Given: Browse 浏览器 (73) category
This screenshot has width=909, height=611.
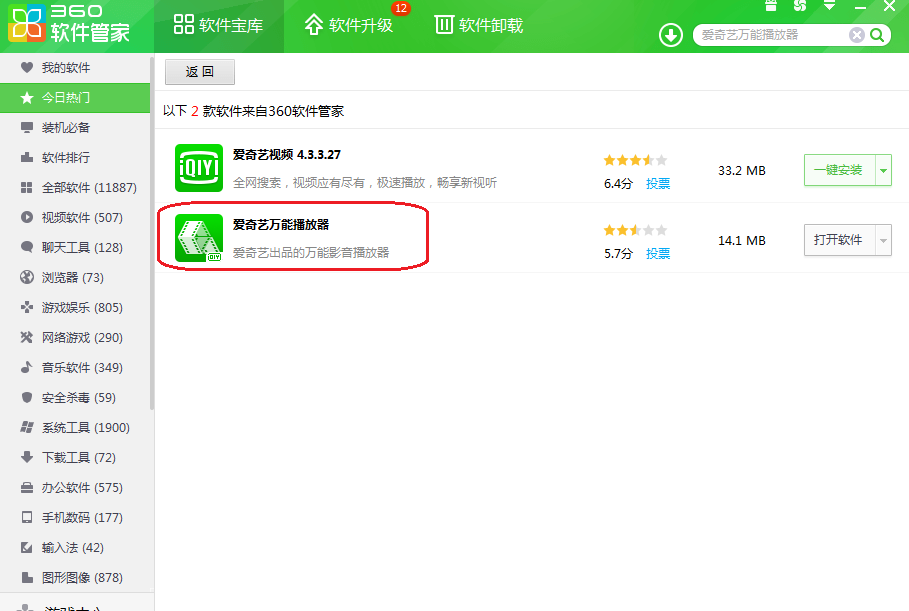Looking at the screenshot, I should [75, 277].
